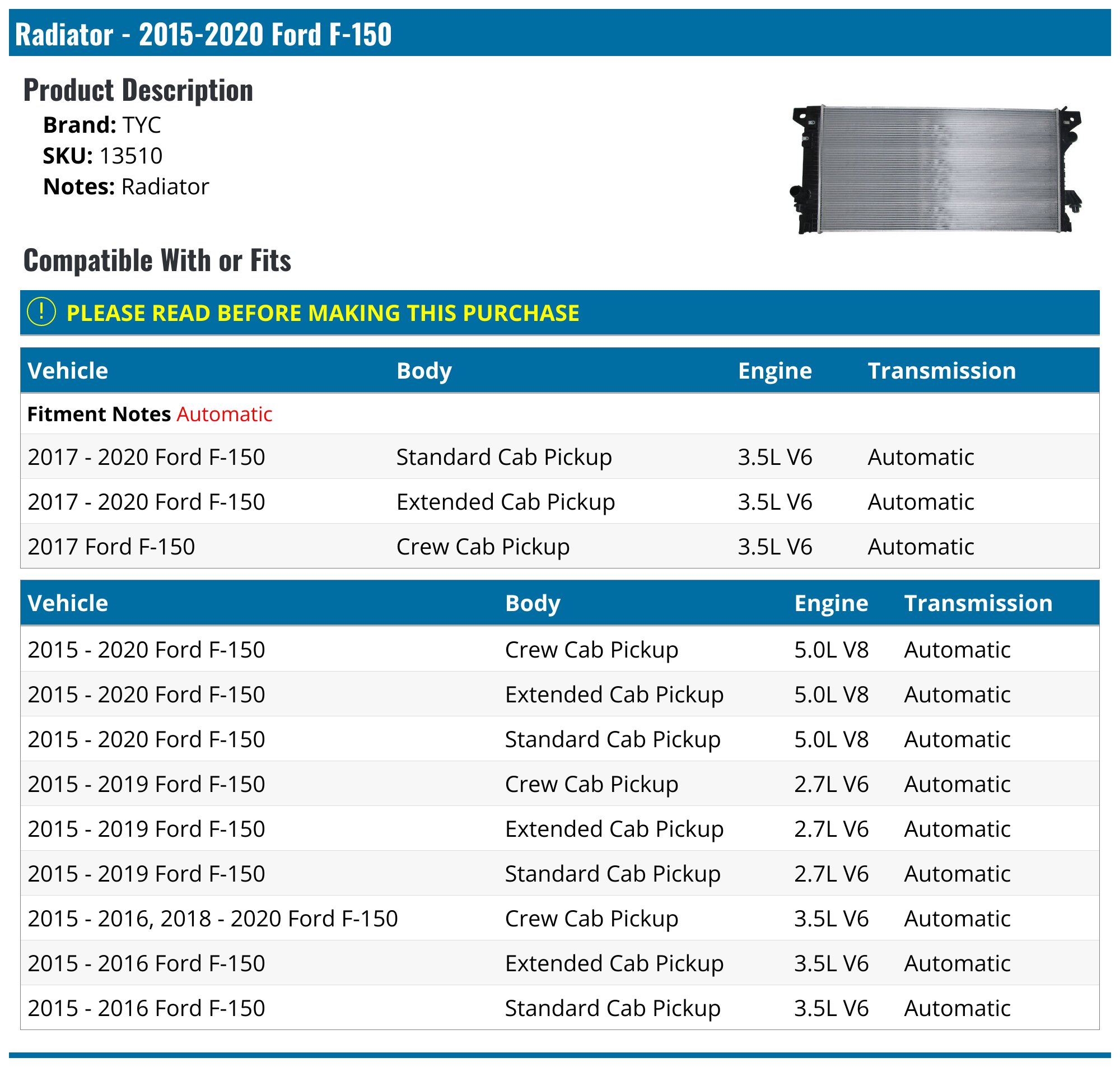
Task: Click the 'Transmission' header in the second table
Action: (x=978, y=603)
